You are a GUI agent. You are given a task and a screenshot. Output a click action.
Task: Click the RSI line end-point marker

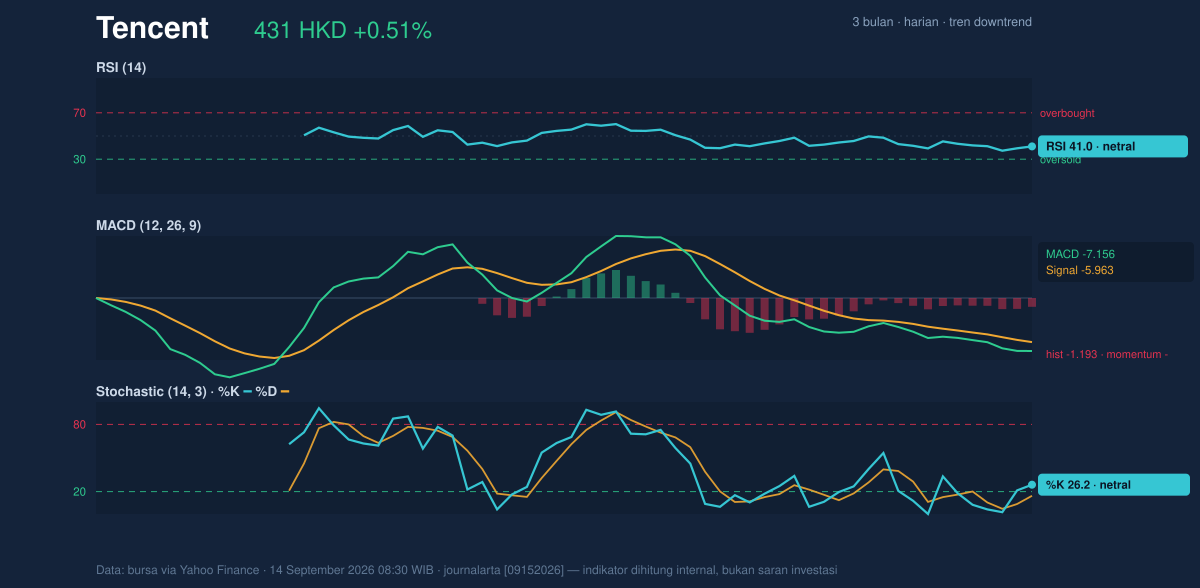(x=1032, y=146)
